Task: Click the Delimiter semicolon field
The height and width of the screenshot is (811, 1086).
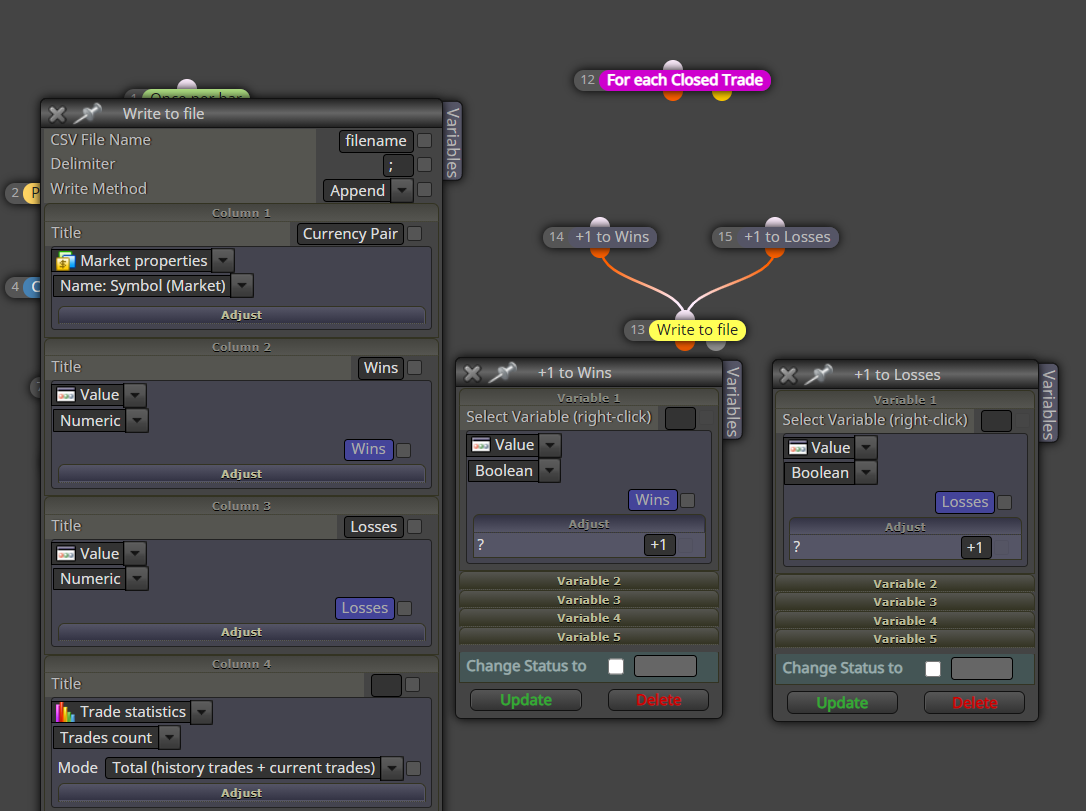Action: pyautogui.click(x=398, y=166)
